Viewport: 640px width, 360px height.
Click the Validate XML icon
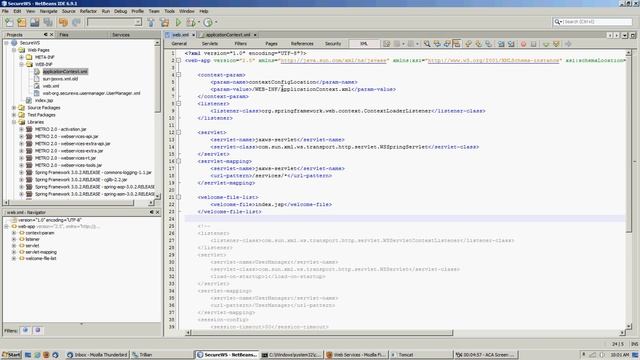point(556,44)
